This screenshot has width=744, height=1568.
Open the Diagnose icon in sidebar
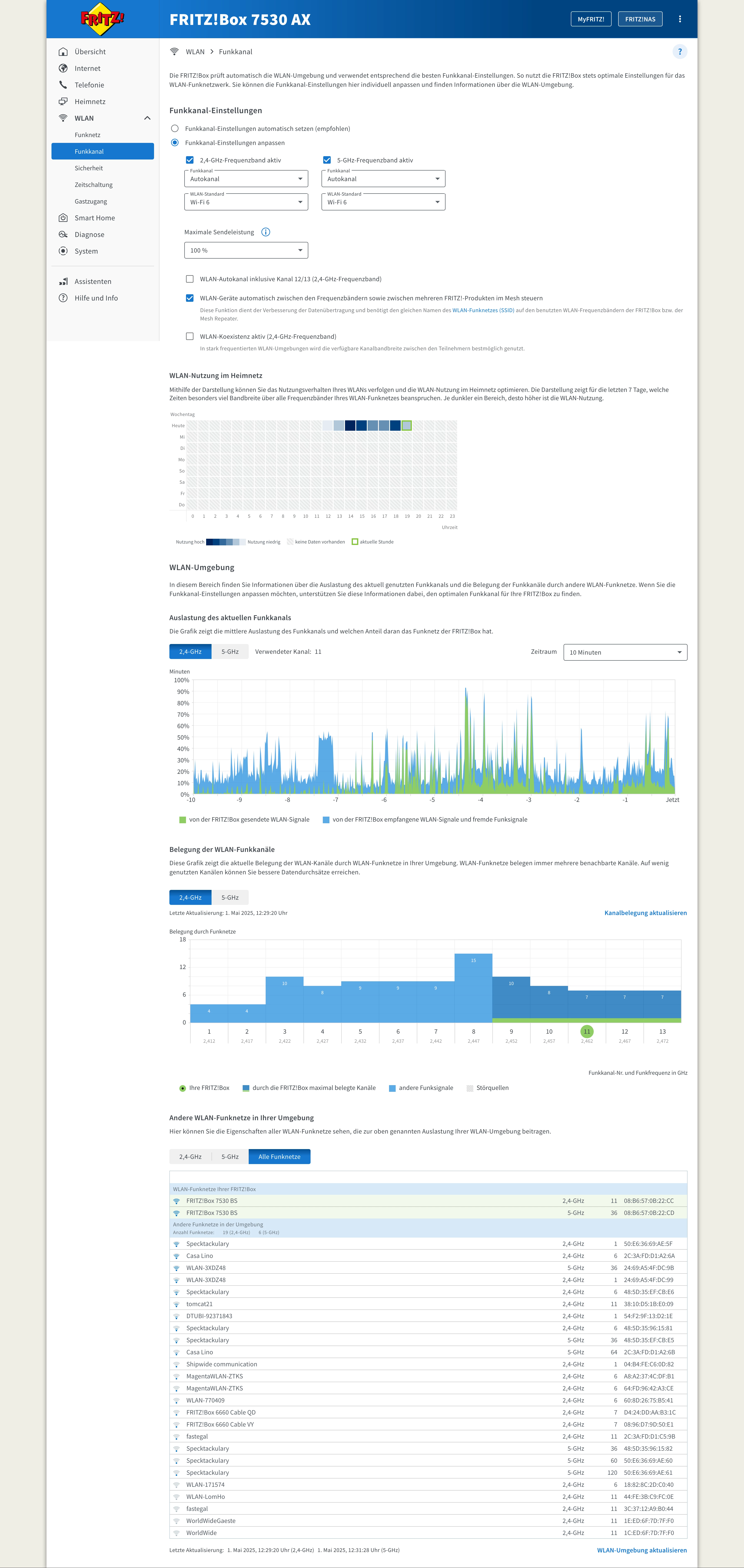(x=63, y=234)
